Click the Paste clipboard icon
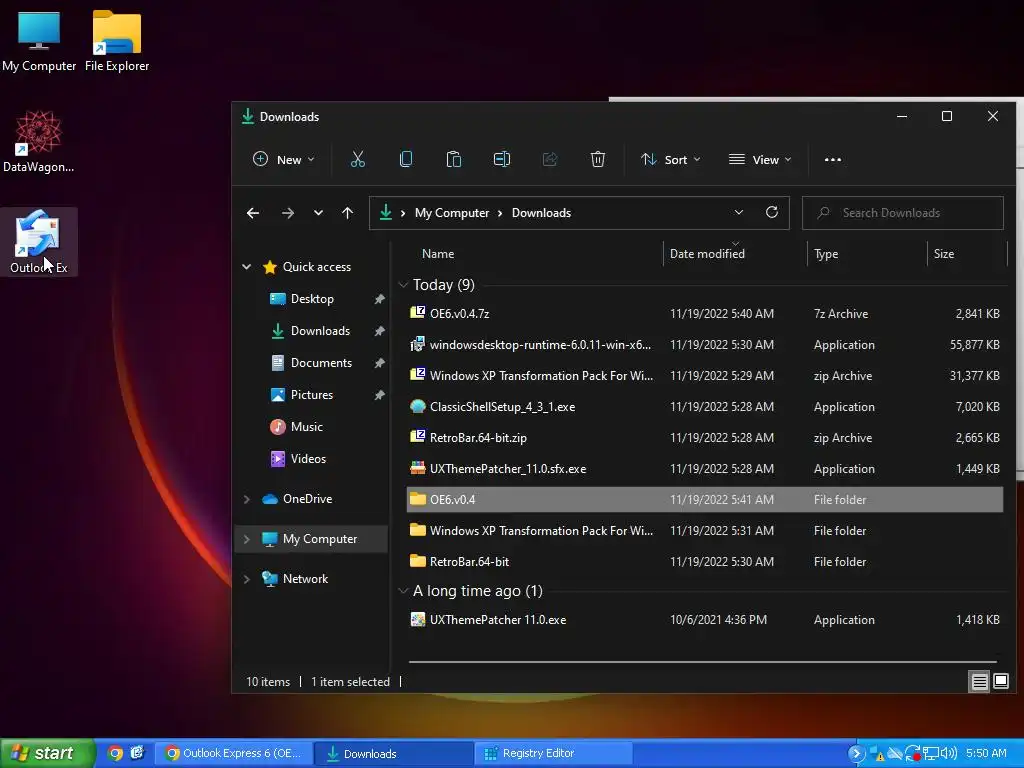The width and height of the screenshot is (1024, 768). tap(454, 159)
